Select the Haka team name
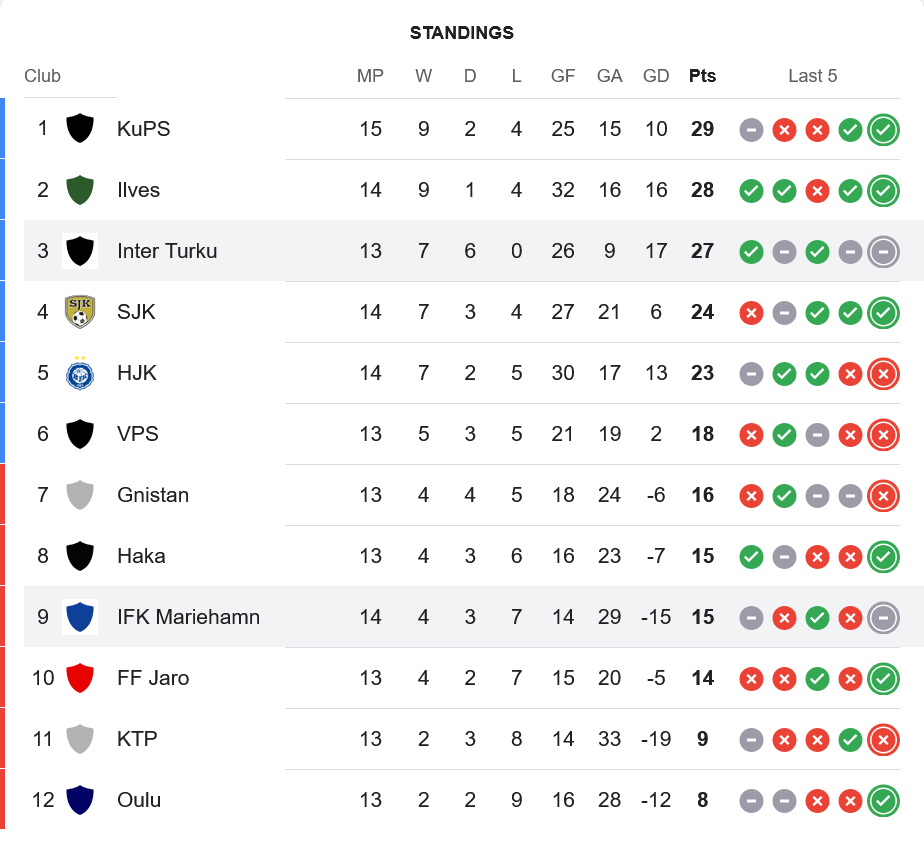924x847 pixels. coord(141,556)
